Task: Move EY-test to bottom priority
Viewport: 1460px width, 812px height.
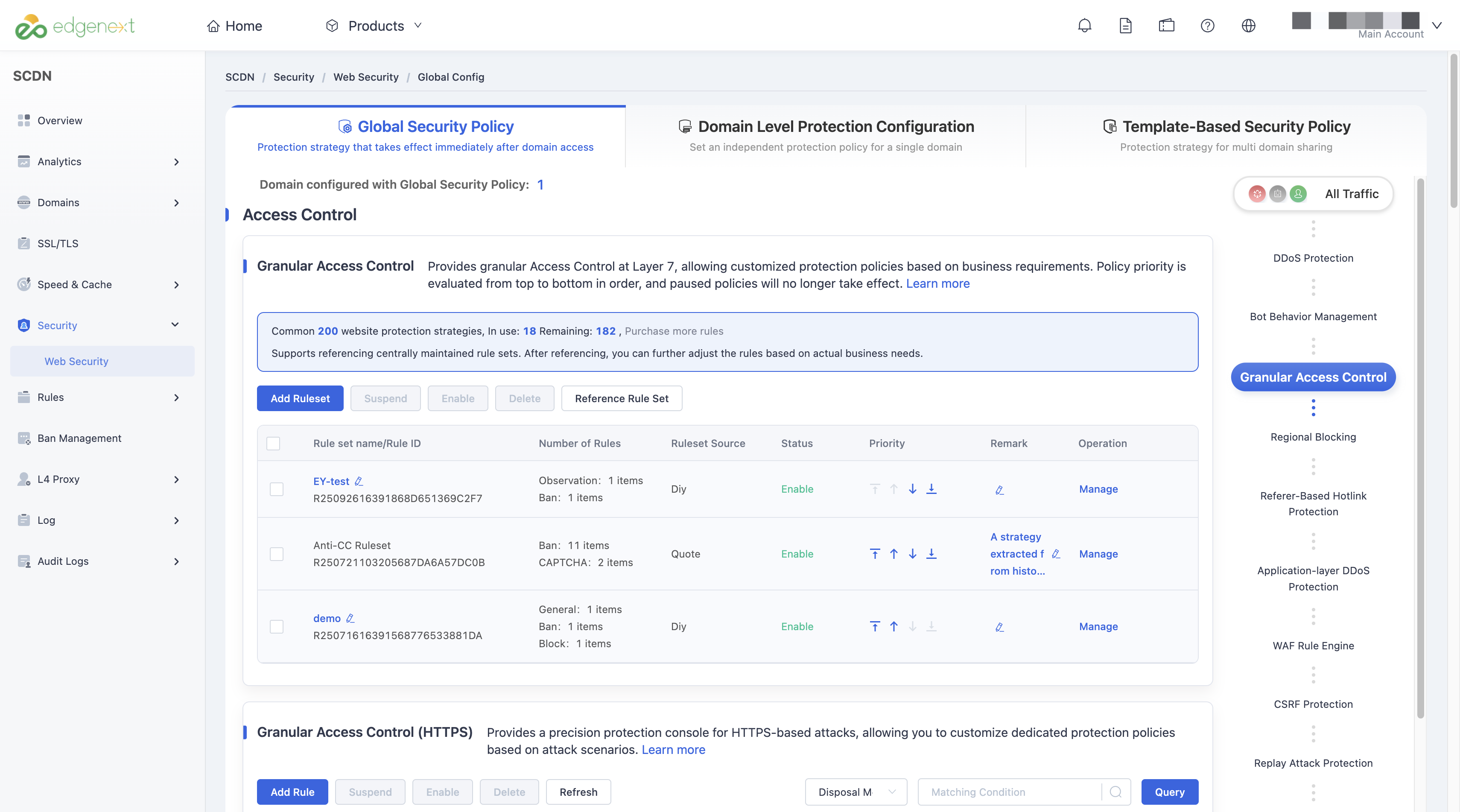Action: 931,488
